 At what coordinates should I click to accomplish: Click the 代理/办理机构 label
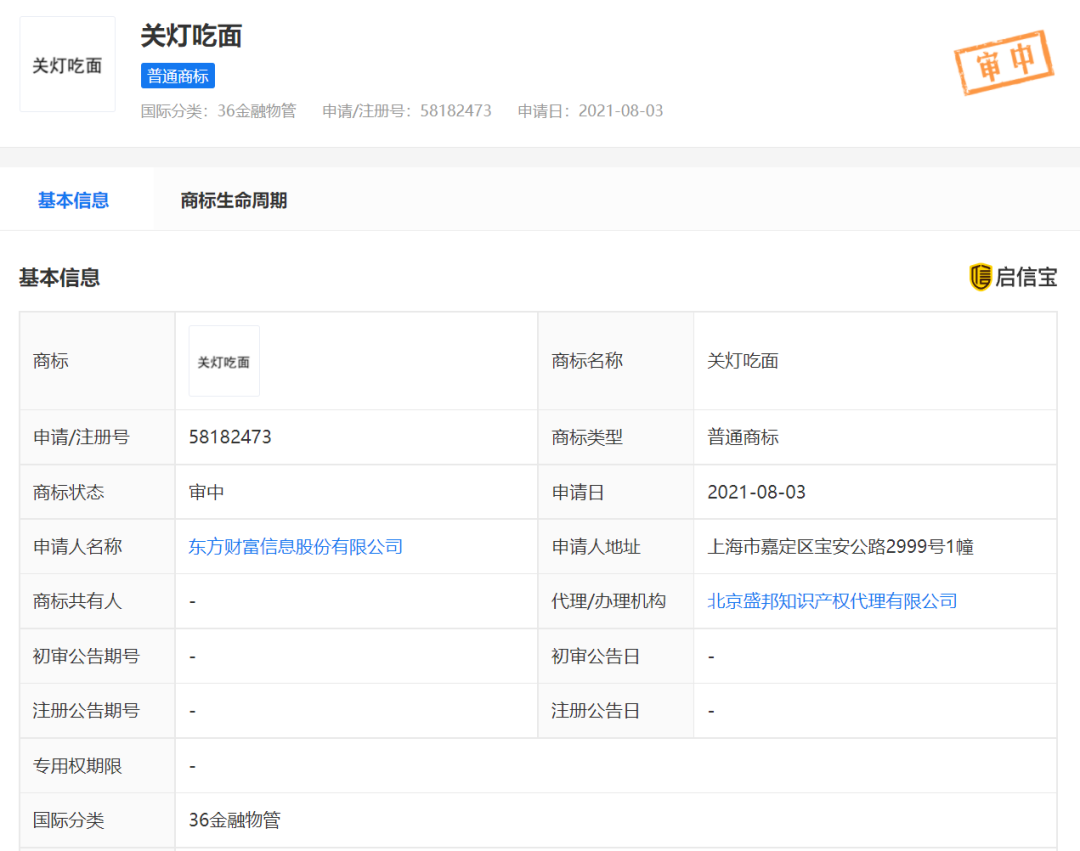click(x=608, y=601)
